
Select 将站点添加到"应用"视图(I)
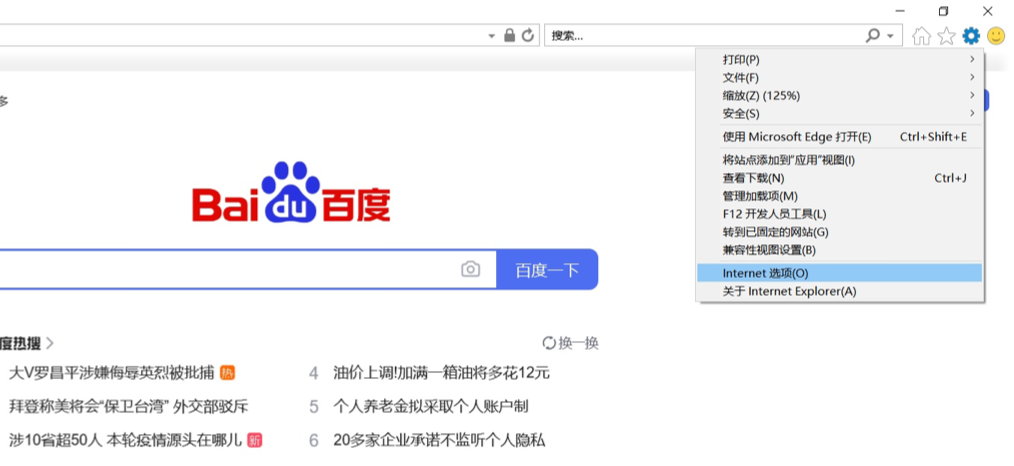[x=839, y=160]
